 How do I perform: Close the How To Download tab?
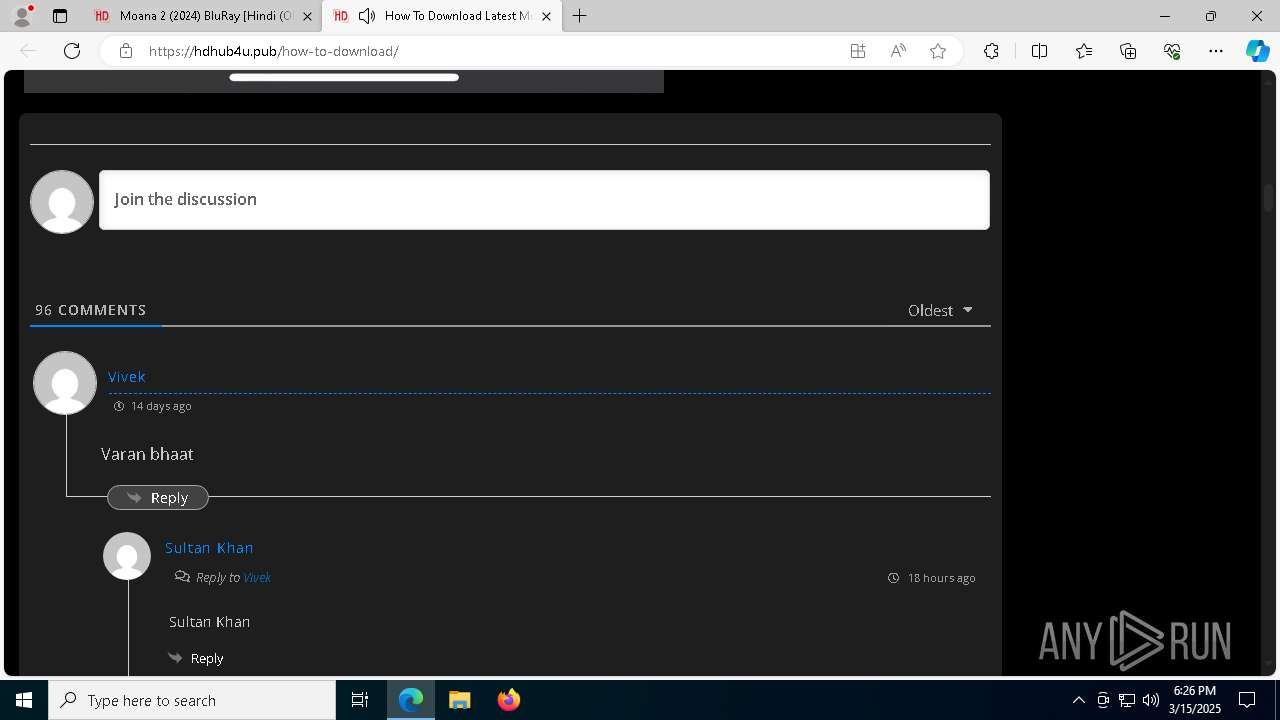coord(546,16)
